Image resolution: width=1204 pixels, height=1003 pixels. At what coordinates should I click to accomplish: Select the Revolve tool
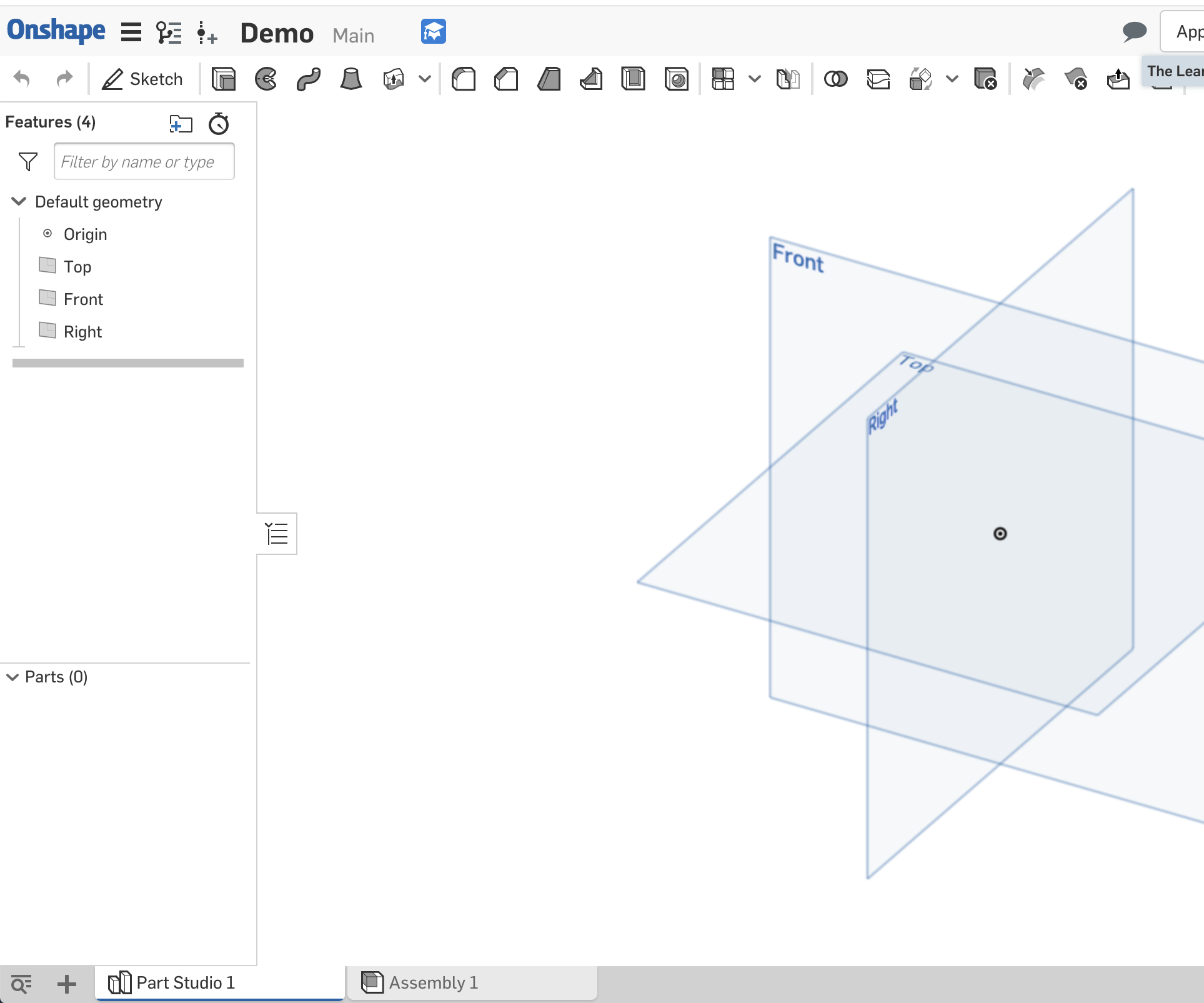(266, 79)
